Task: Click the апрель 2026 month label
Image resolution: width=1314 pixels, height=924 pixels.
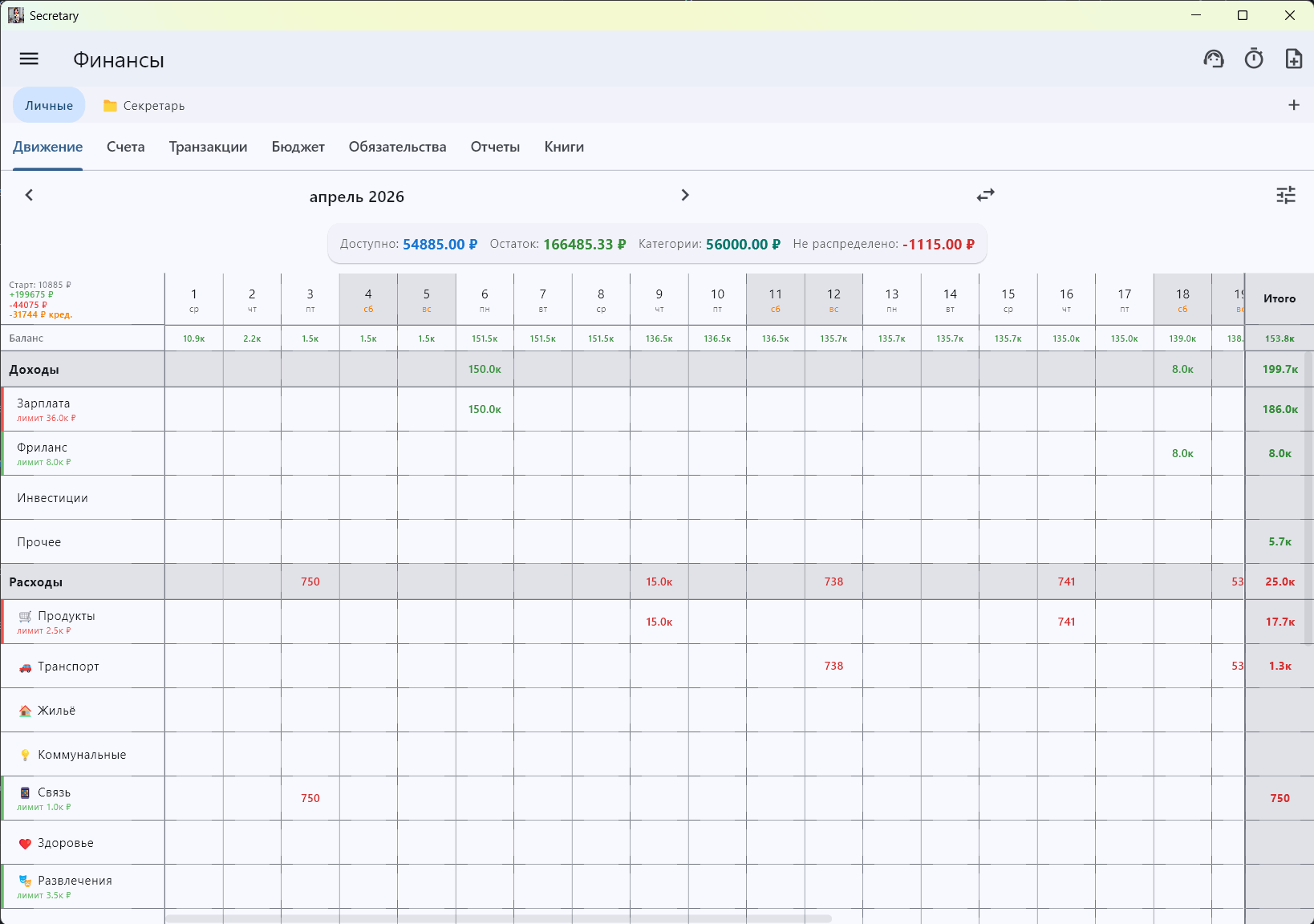Action: 357,197
